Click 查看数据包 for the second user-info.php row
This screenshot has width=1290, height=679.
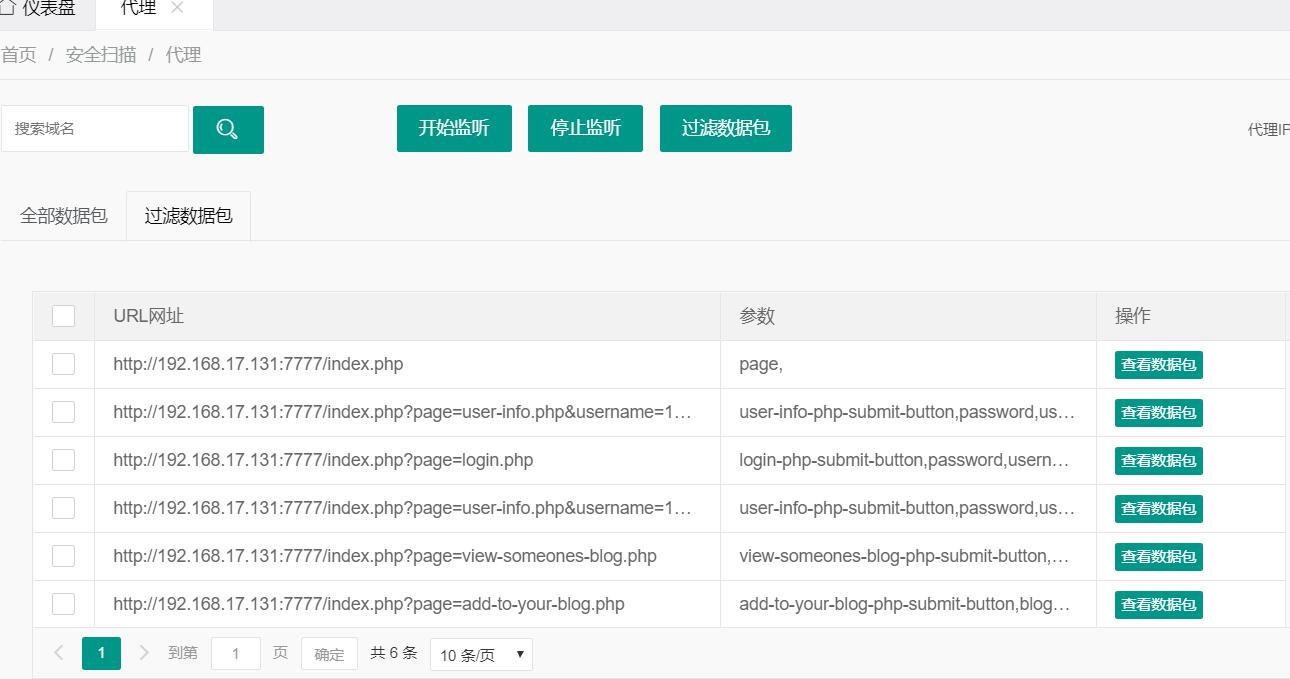tap(1158, 509)
